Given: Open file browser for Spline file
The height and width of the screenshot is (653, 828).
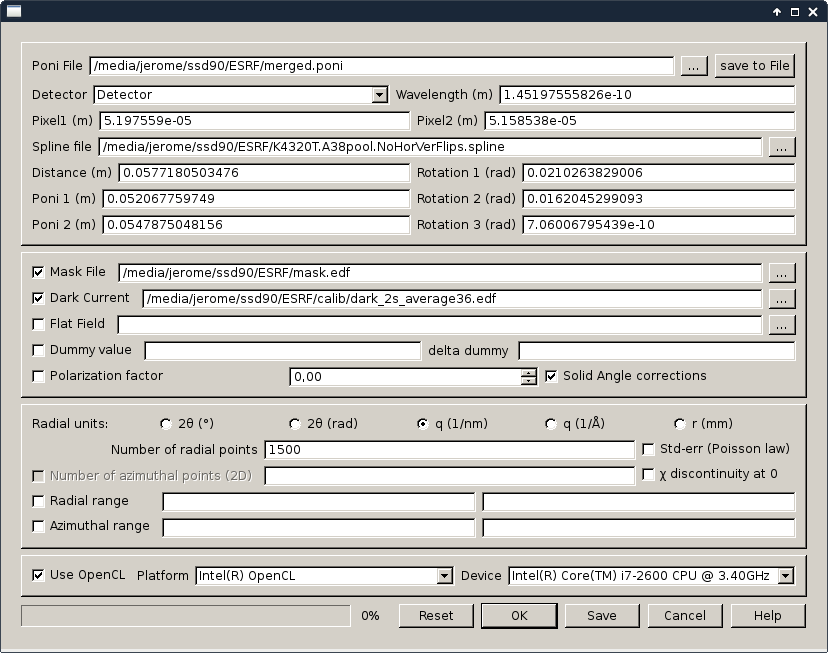Looking at the screenshot, I should coord(782,147).
